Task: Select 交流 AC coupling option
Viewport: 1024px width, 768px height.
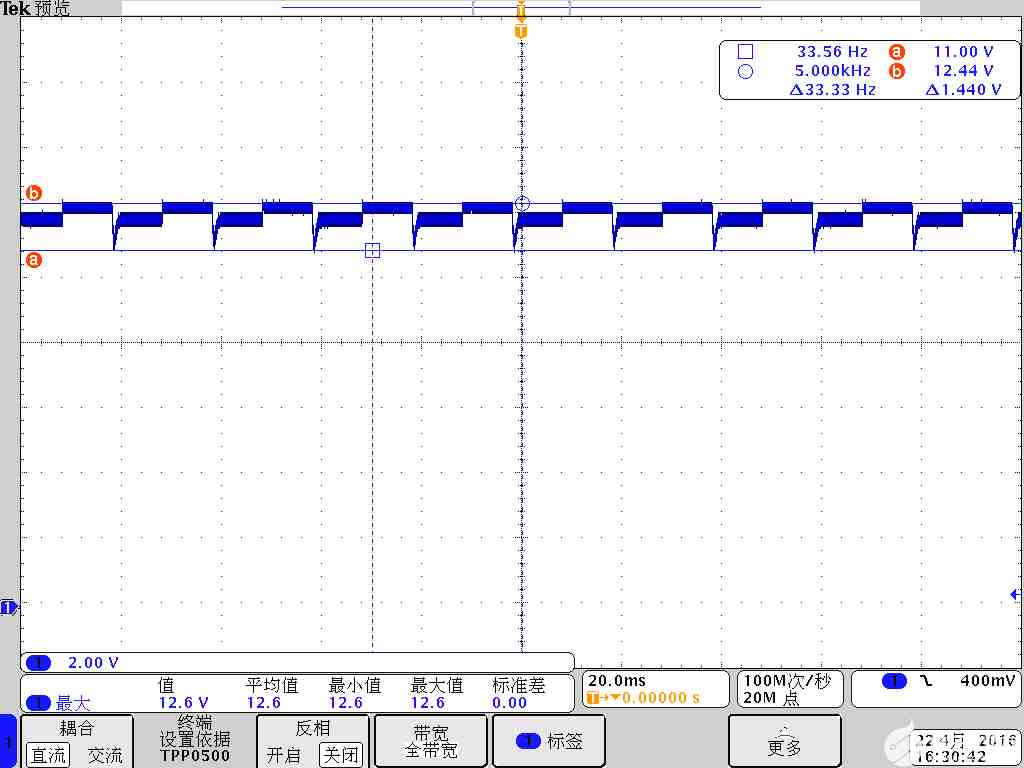Action: 104,756
